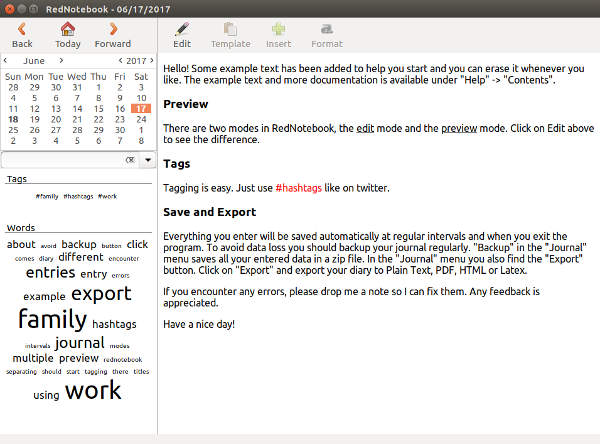The width and height of the screenshot is (600, 444).
Task: Click the word 'preview' in Words cloud
Action: (79, 359)
